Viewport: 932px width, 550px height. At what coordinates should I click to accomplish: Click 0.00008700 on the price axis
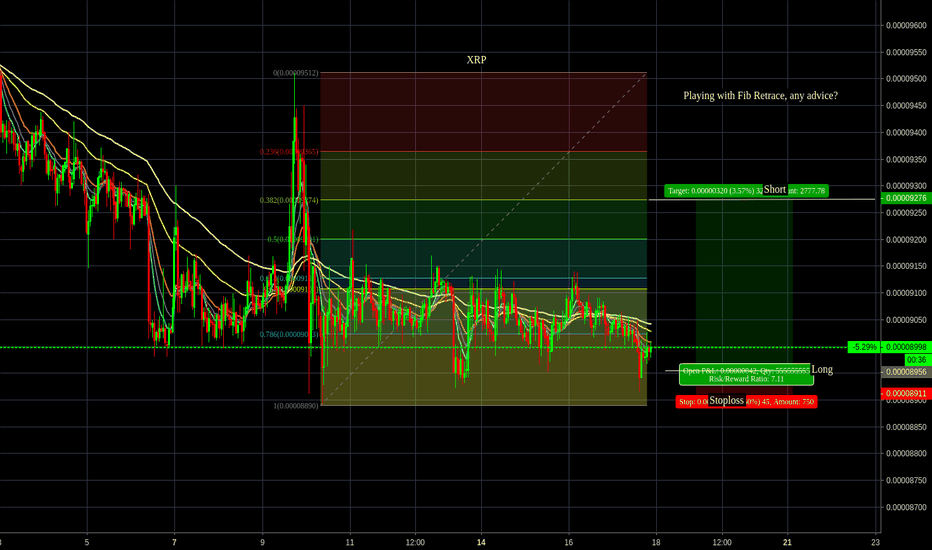pyautogui.click(x=906, y=507)
